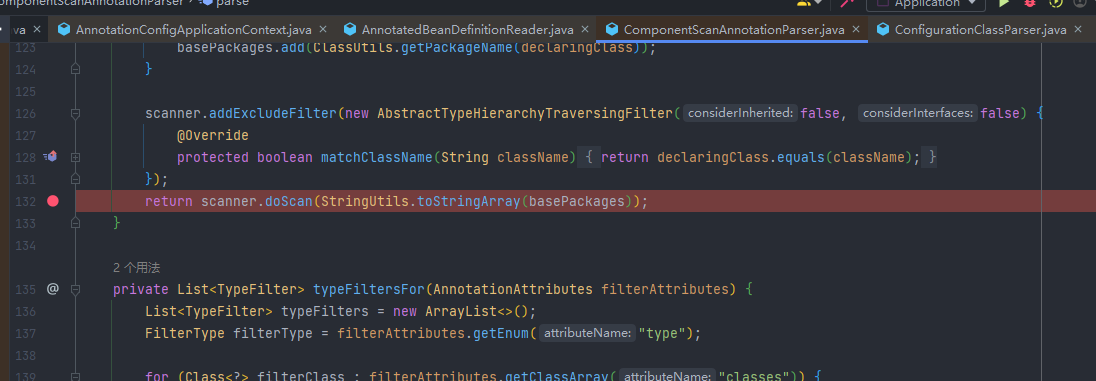This screenshot has height=381, width=1096.
Task: Click the override gutter icon at line 128
Action: click(51, 157)
